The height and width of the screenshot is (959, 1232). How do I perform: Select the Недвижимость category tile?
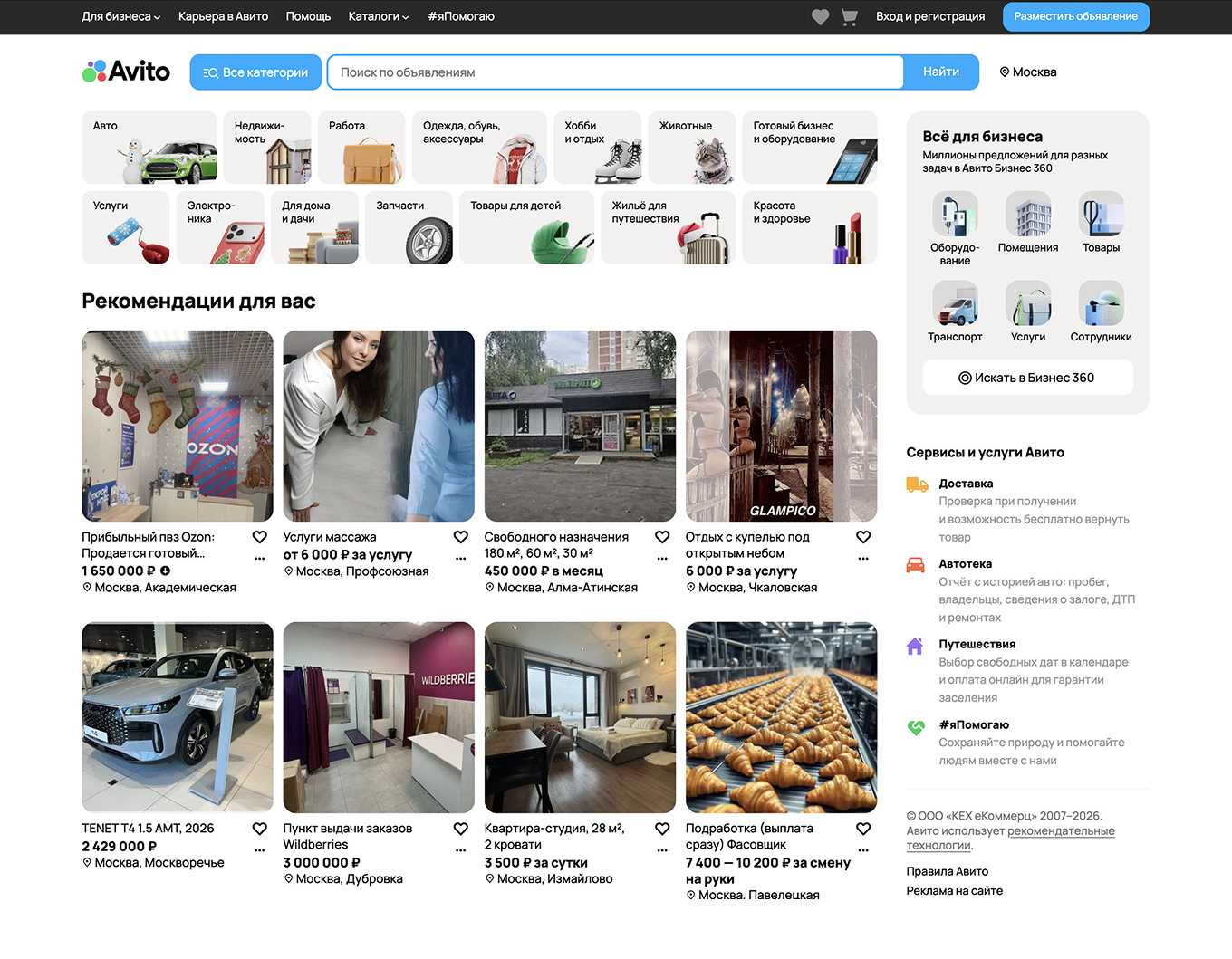pyautogui.click(x=267, y=148)
